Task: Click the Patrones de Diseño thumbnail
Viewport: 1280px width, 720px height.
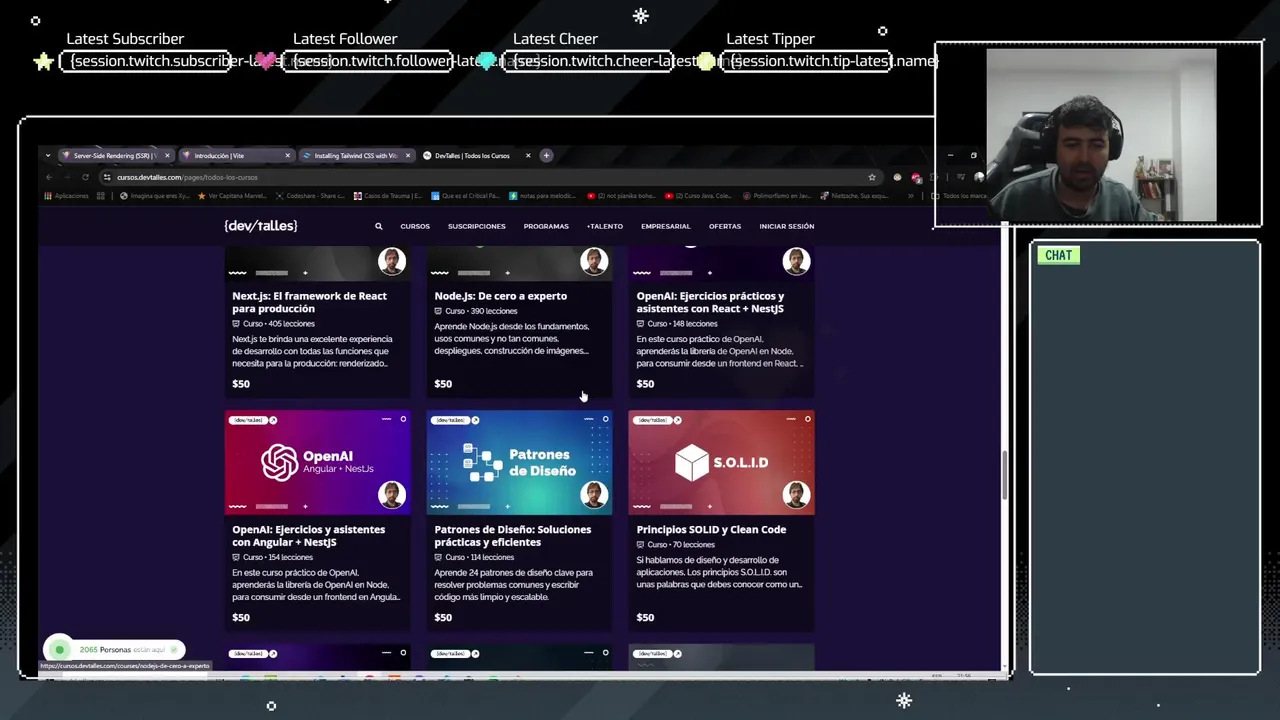Action: pos(519,463)
